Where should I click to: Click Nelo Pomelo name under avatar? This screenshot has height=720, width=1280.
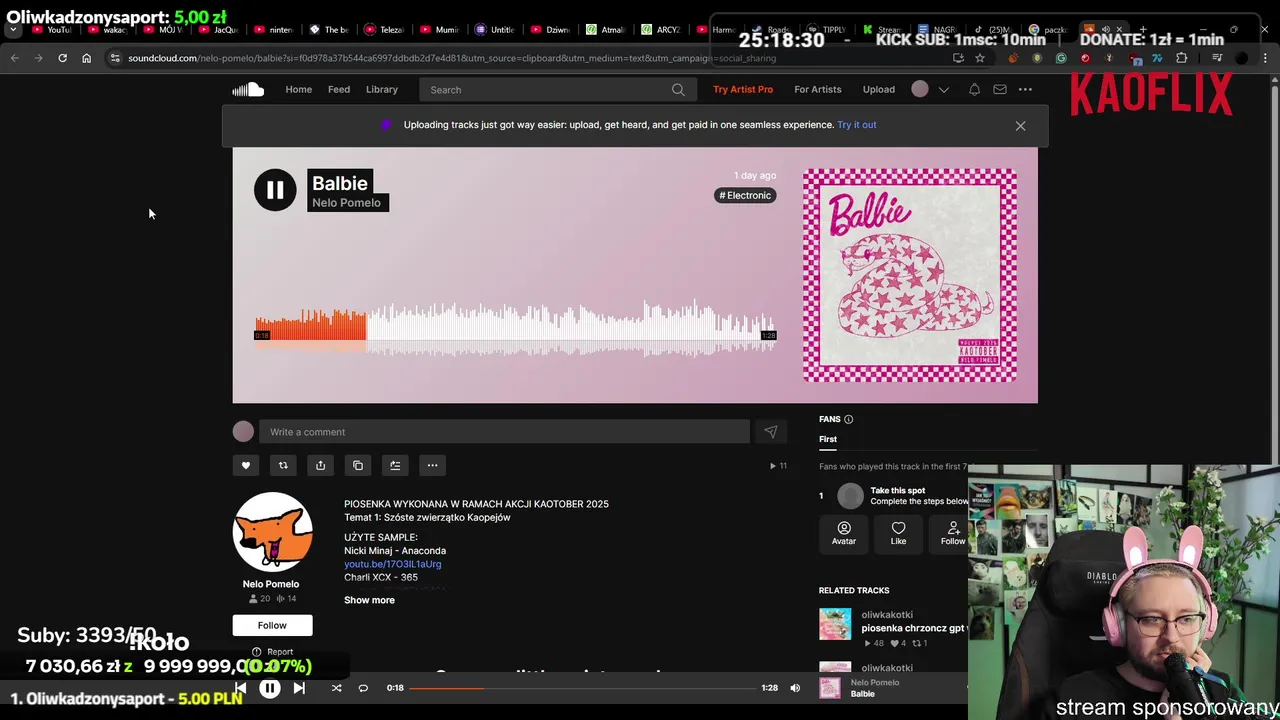271,584
